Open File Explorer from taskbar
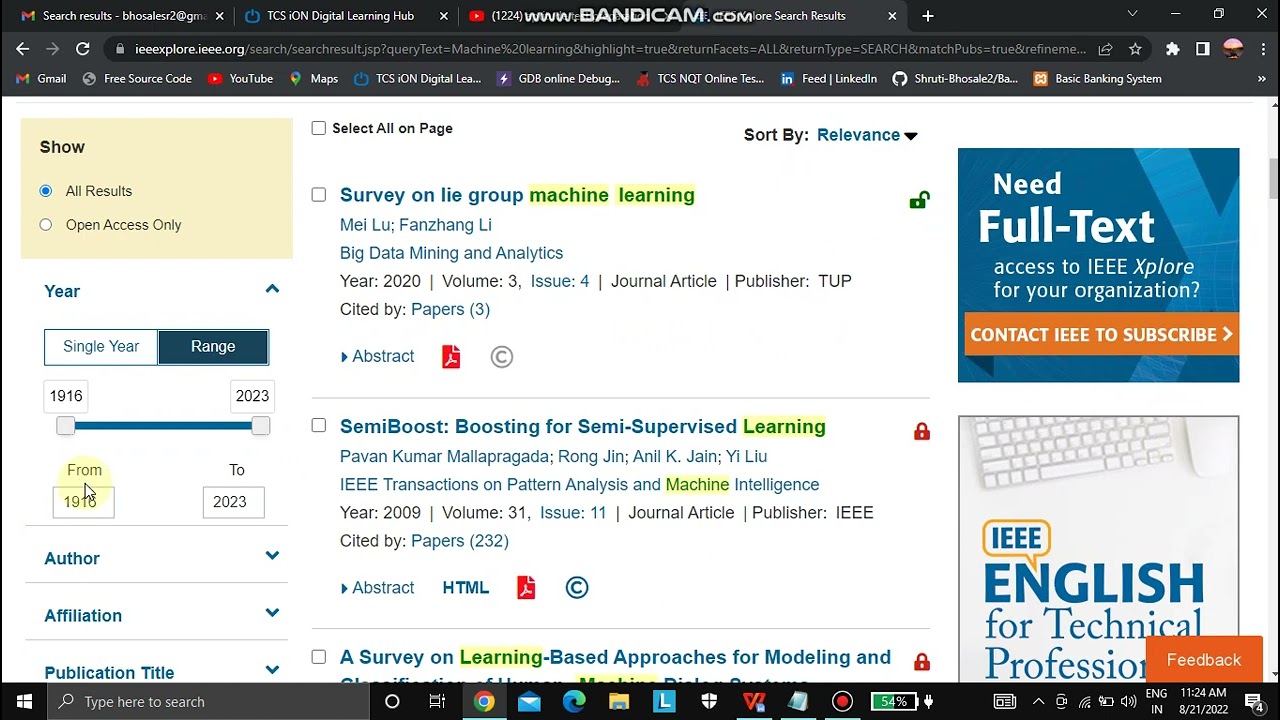Screen dimensions: 1280x720 [619, 702]
